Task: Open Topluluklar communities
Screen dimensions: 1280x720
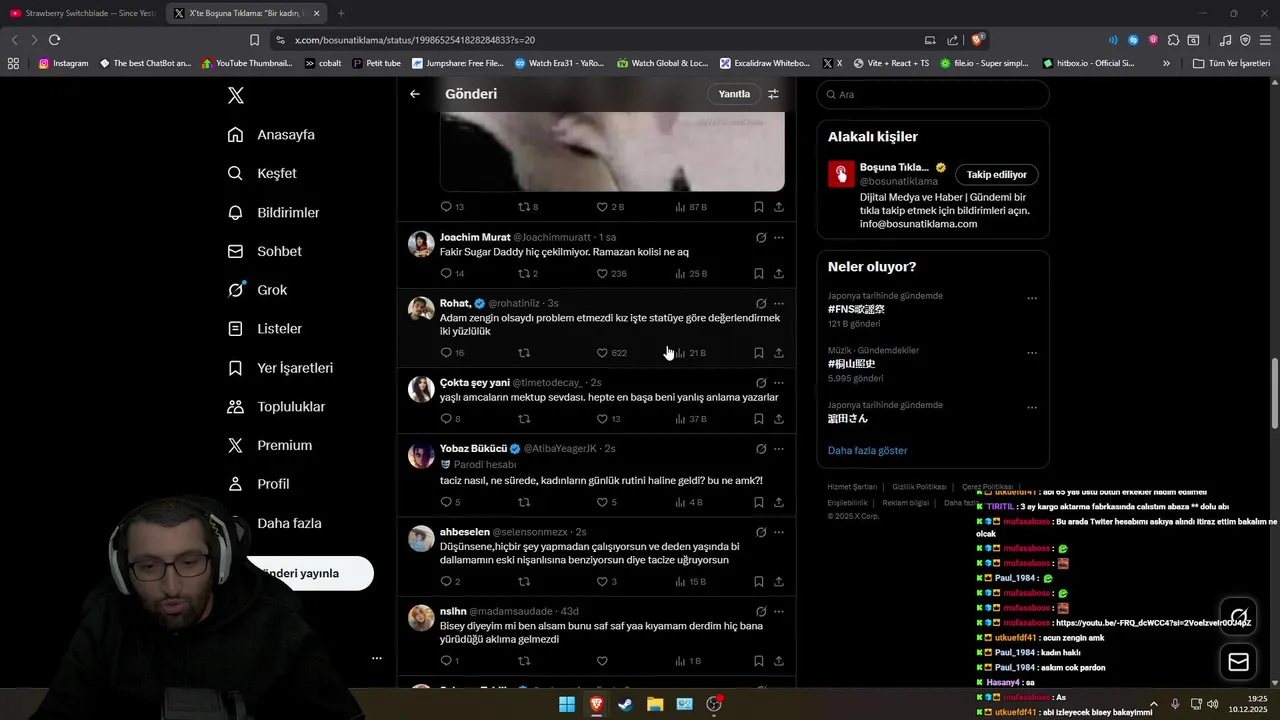Action: [x=276, y=406]
